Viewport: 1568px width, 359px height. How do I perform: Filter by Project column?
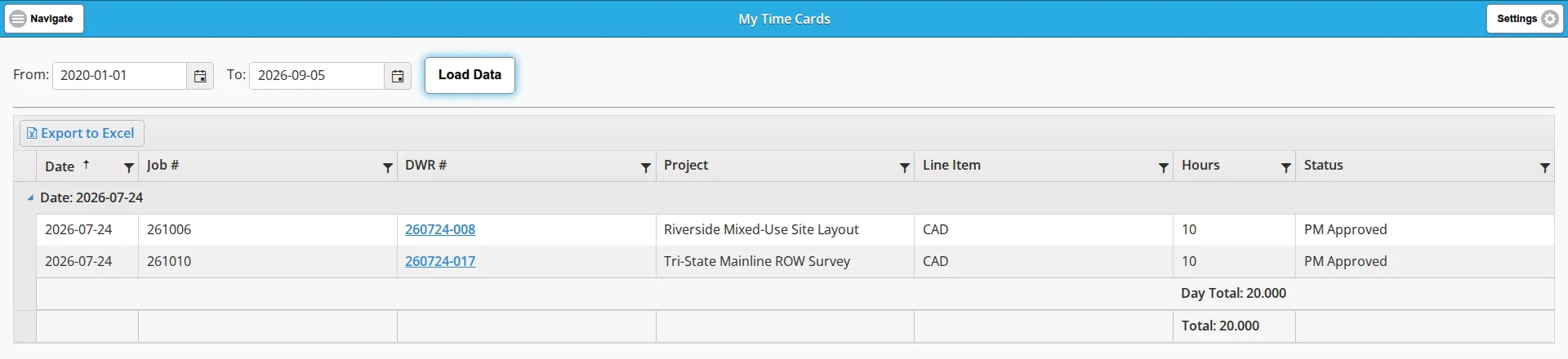click(905, 167)
